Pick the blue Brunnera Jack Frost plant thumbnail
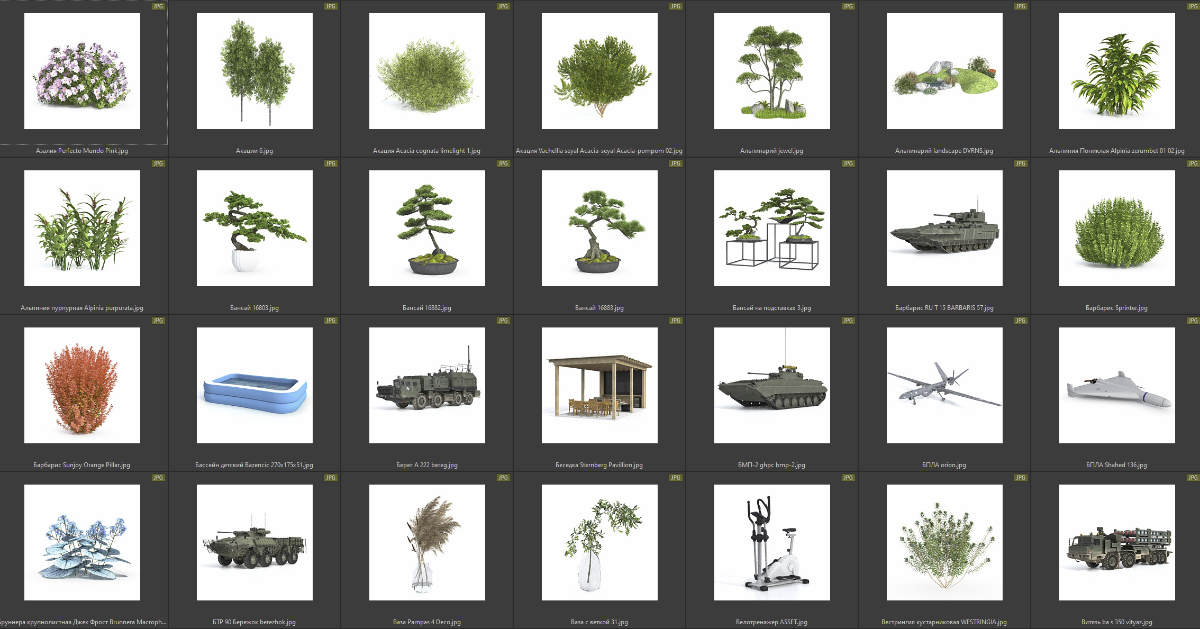This screenshot has height=629, width=1200. (83, 543)
